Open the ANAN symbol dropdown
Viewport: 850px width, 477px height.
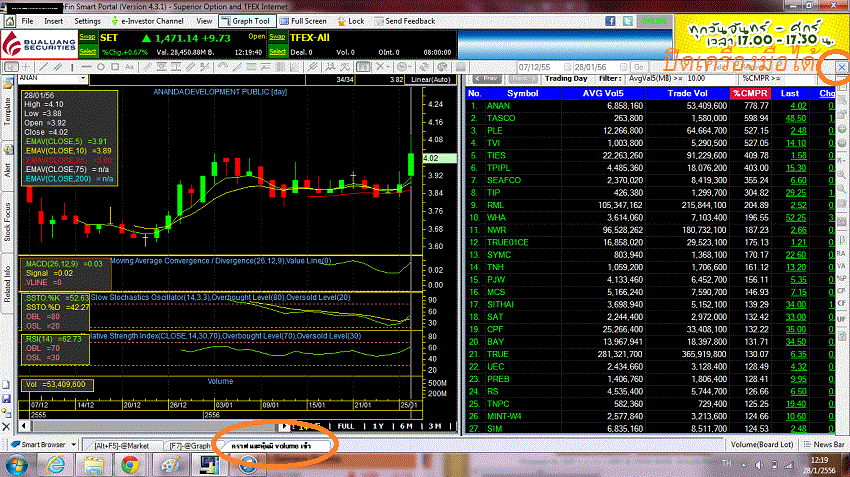click(x=83, y=79)
